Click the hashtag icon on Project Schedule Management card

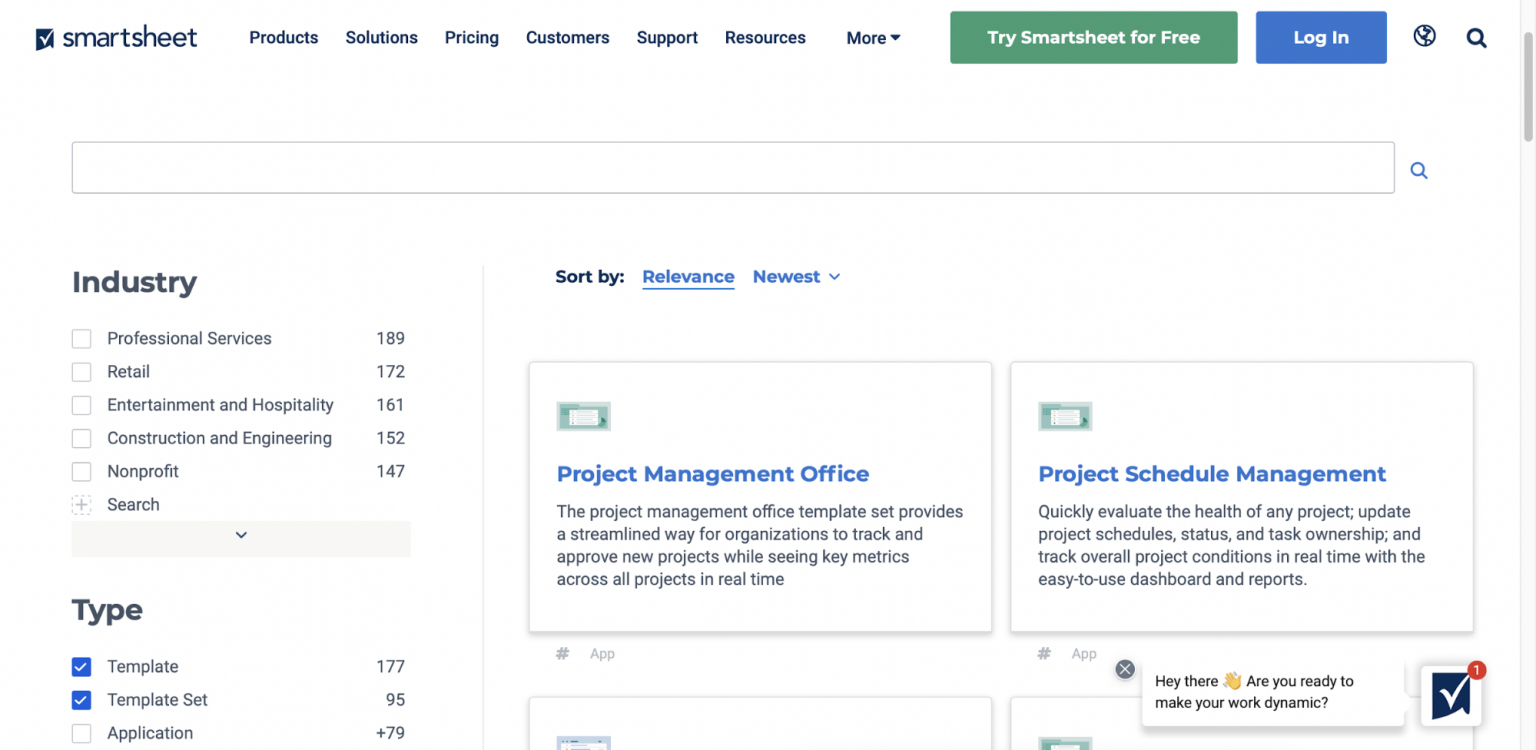[1043, 653]
